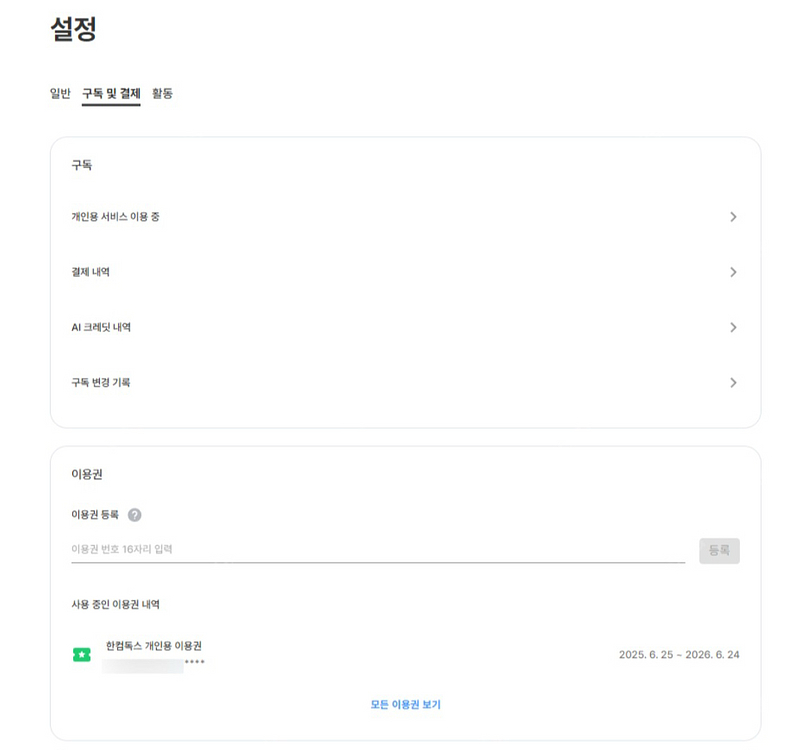This screenshot has height=750, width=808.
Task: Focus the 이용권 번호 16자리 입력 field
Action: pyautogui.click(x=377, y=549)
